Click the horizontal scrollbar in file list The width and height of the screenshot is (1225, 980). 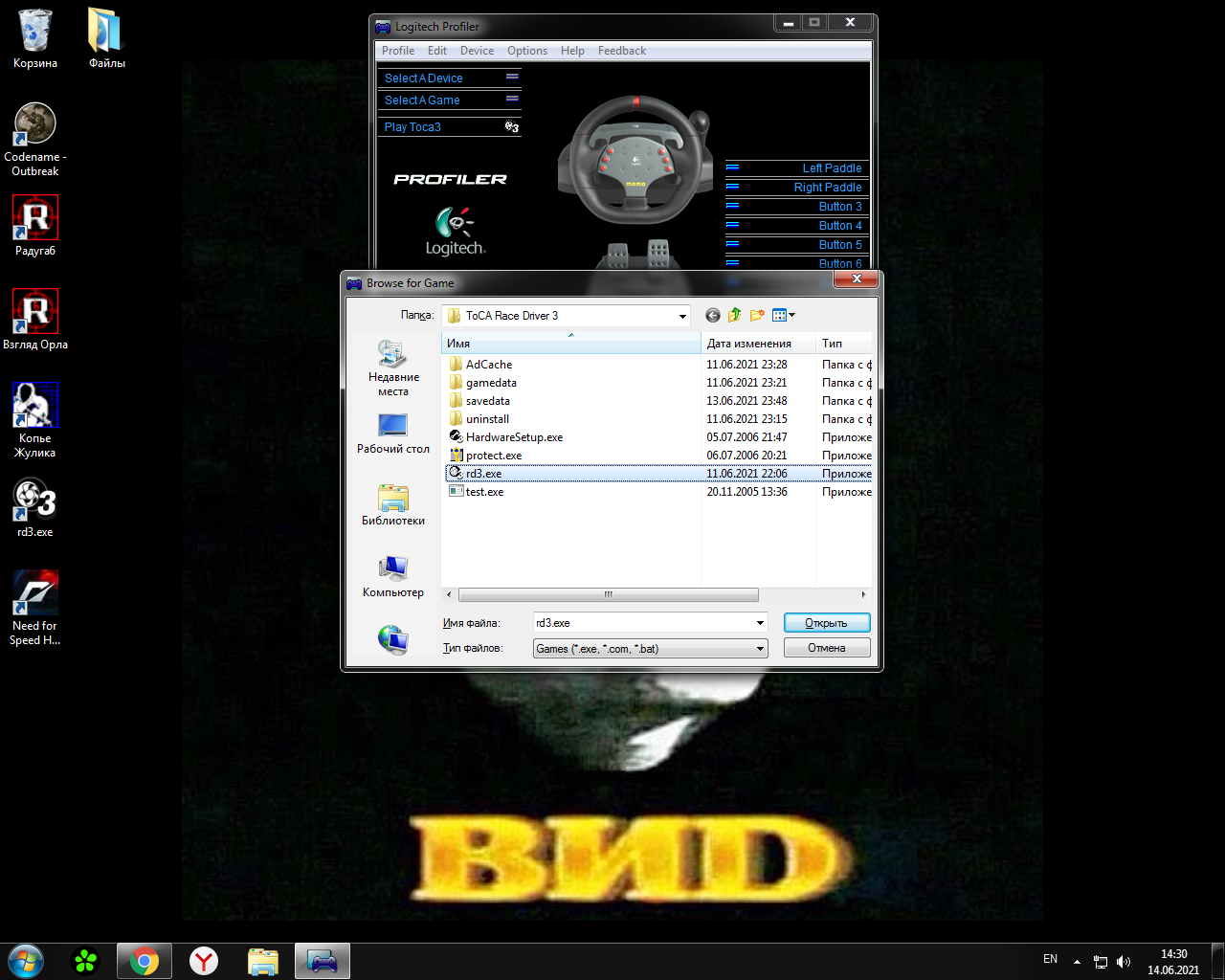[608, 594]
